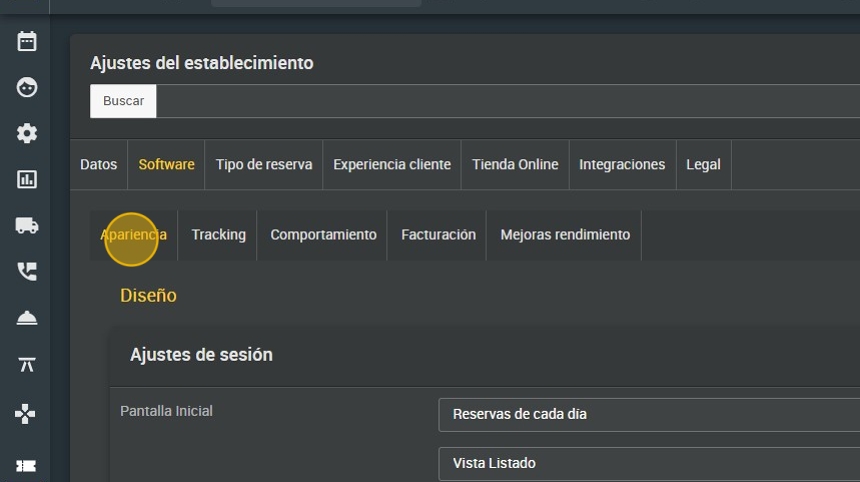
Task: Select the delivery truck icon
Action: pos(26,225)
